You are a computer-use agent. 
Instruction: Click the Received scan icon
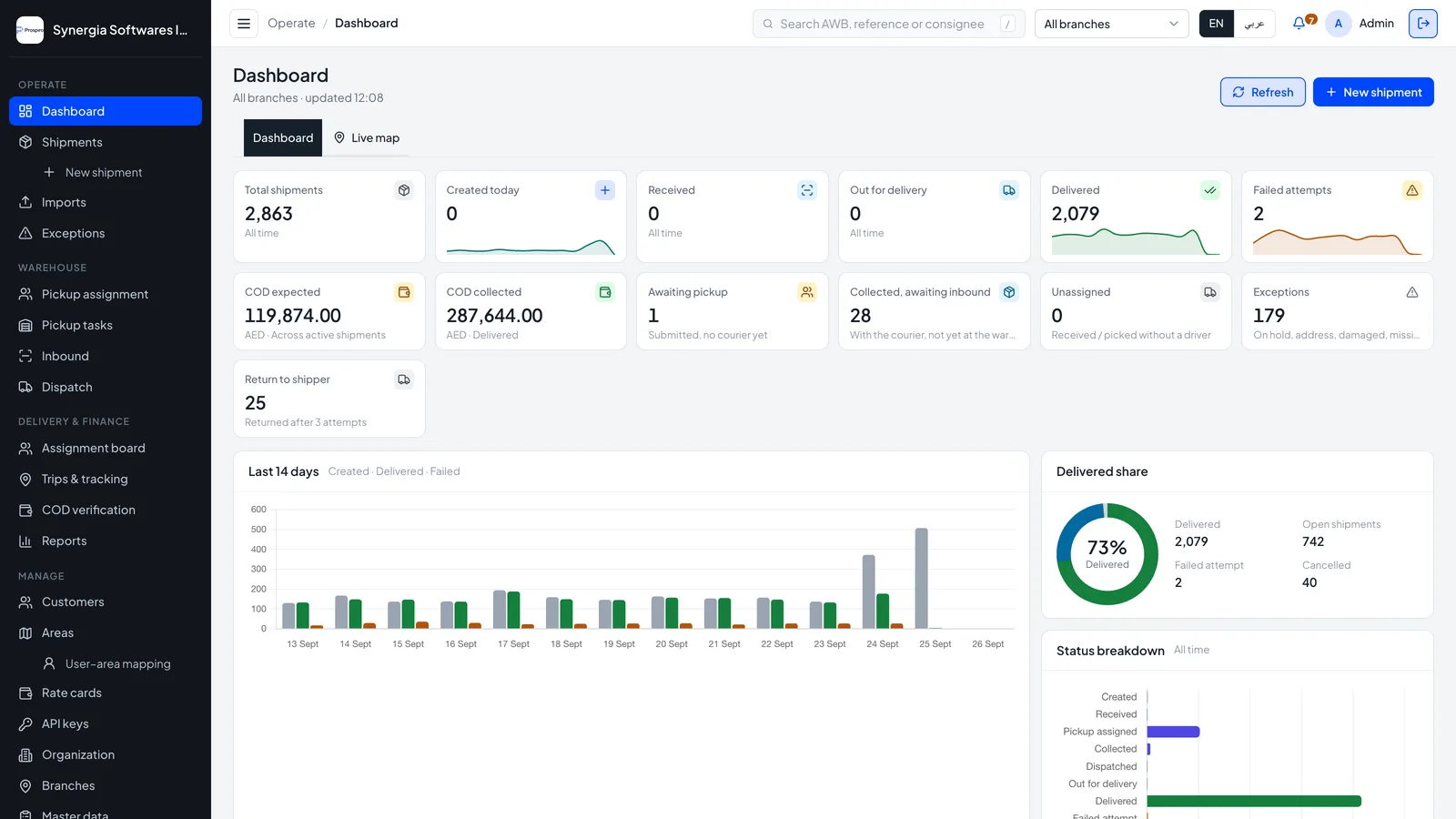click(x=807, y=190)
